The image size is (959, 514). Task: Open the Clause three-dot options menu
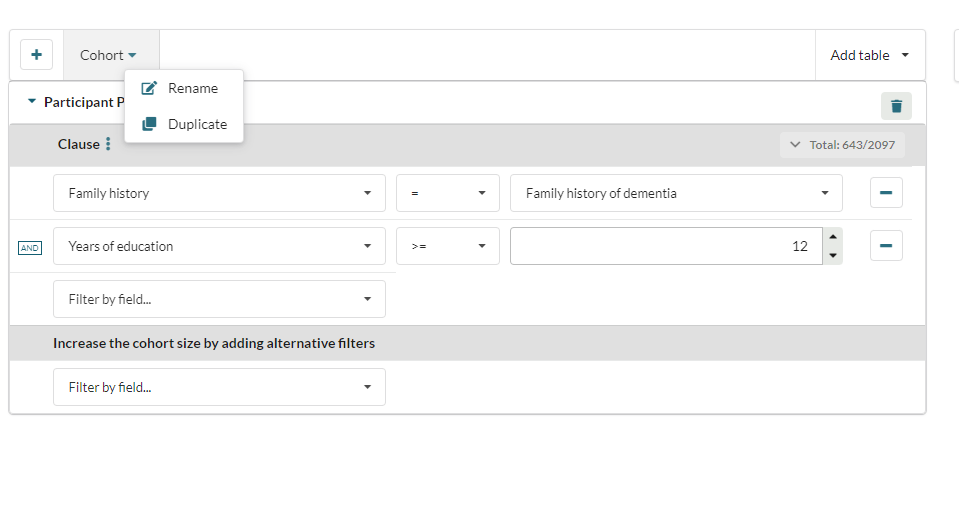(108, 145)
